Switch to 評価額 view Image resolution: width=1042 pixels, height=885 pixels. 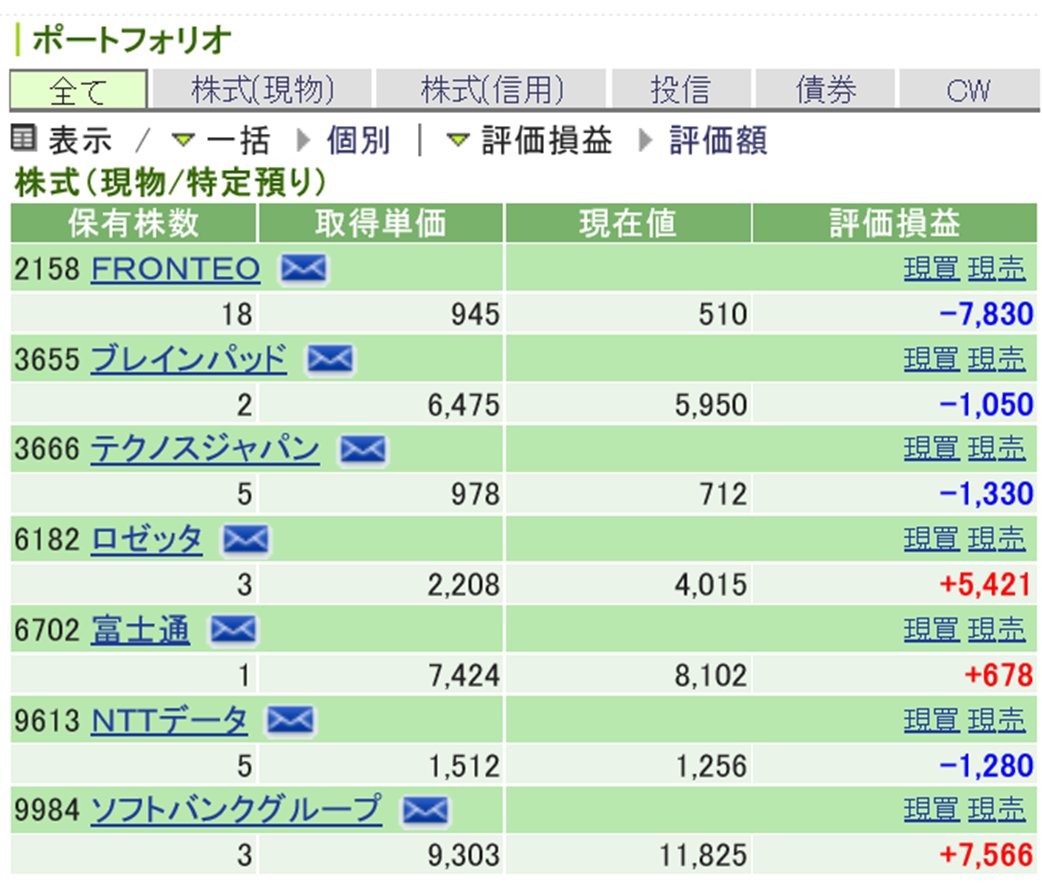pos(718,140)
